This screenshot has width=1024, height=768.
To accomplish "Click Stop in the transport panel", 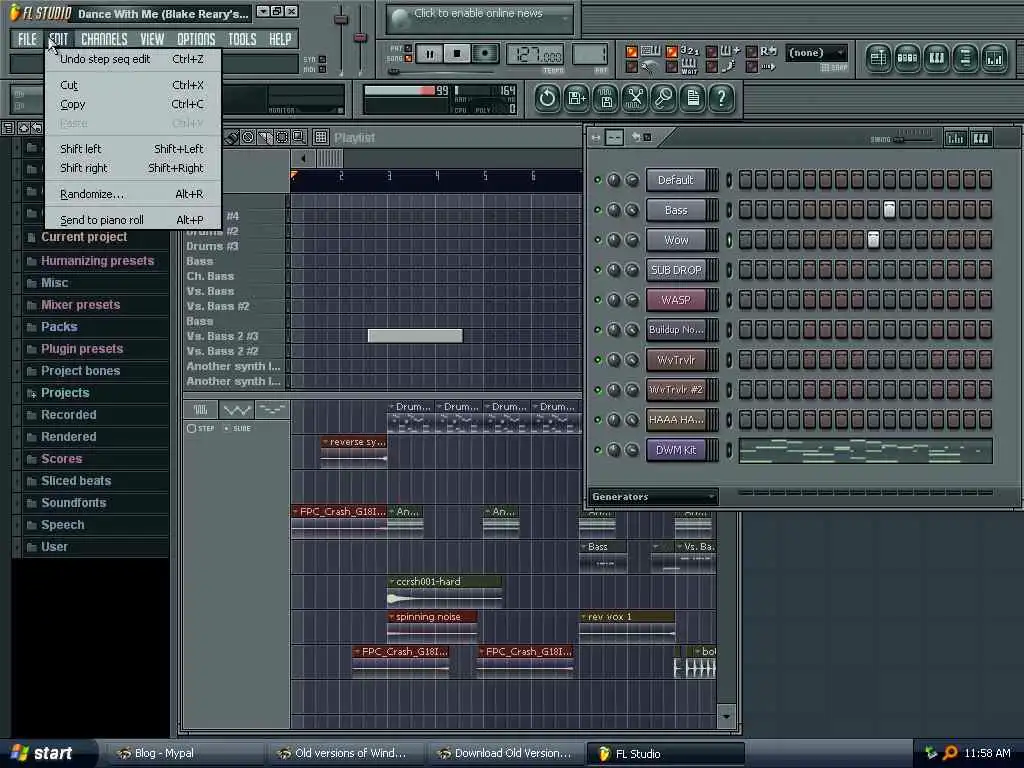I will click(457, 54).
